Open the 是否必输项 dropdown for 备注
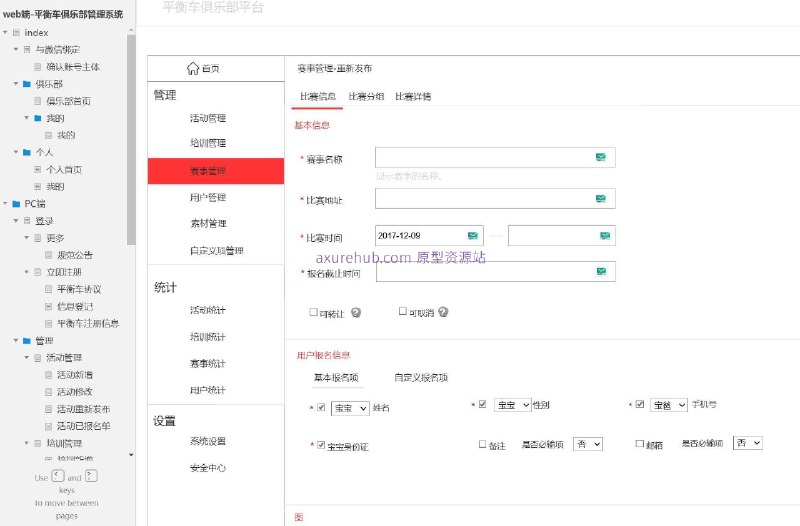 tap(588, 444)
